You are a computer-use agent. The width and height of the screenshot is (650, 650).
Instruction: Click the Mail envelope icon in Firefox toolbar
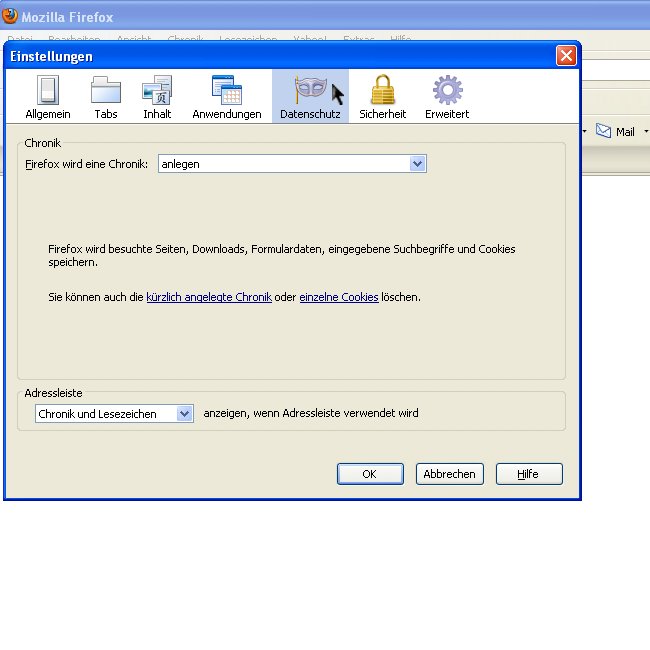603,131
